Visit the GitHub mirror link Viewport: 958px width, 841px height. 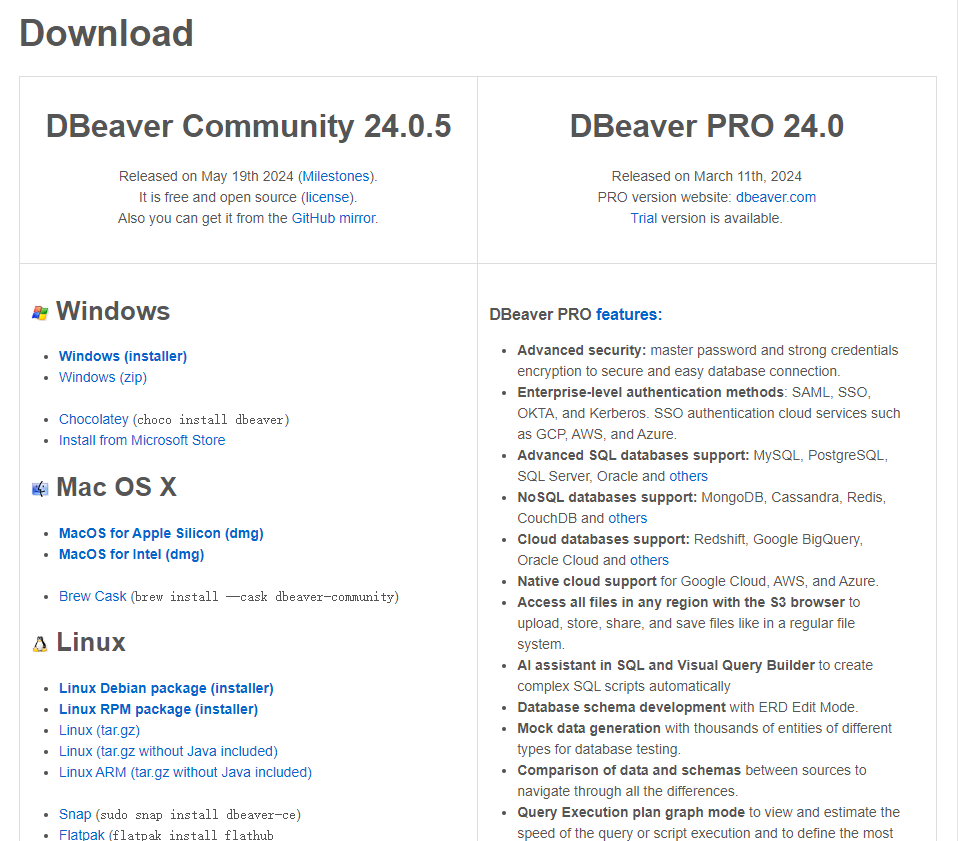(x=334, y=218)
